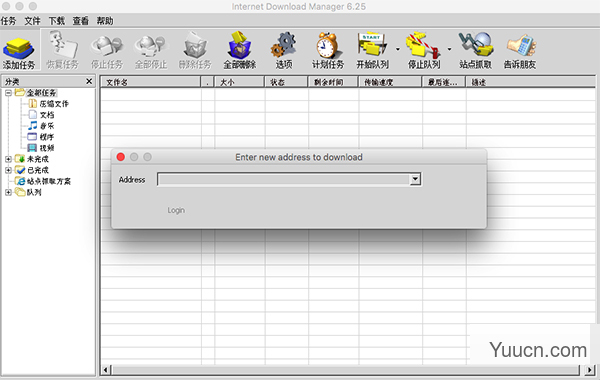The height and width of the screenshot is (380, 600).
Task: Open the 任务 menu
Action: [8, 21]
